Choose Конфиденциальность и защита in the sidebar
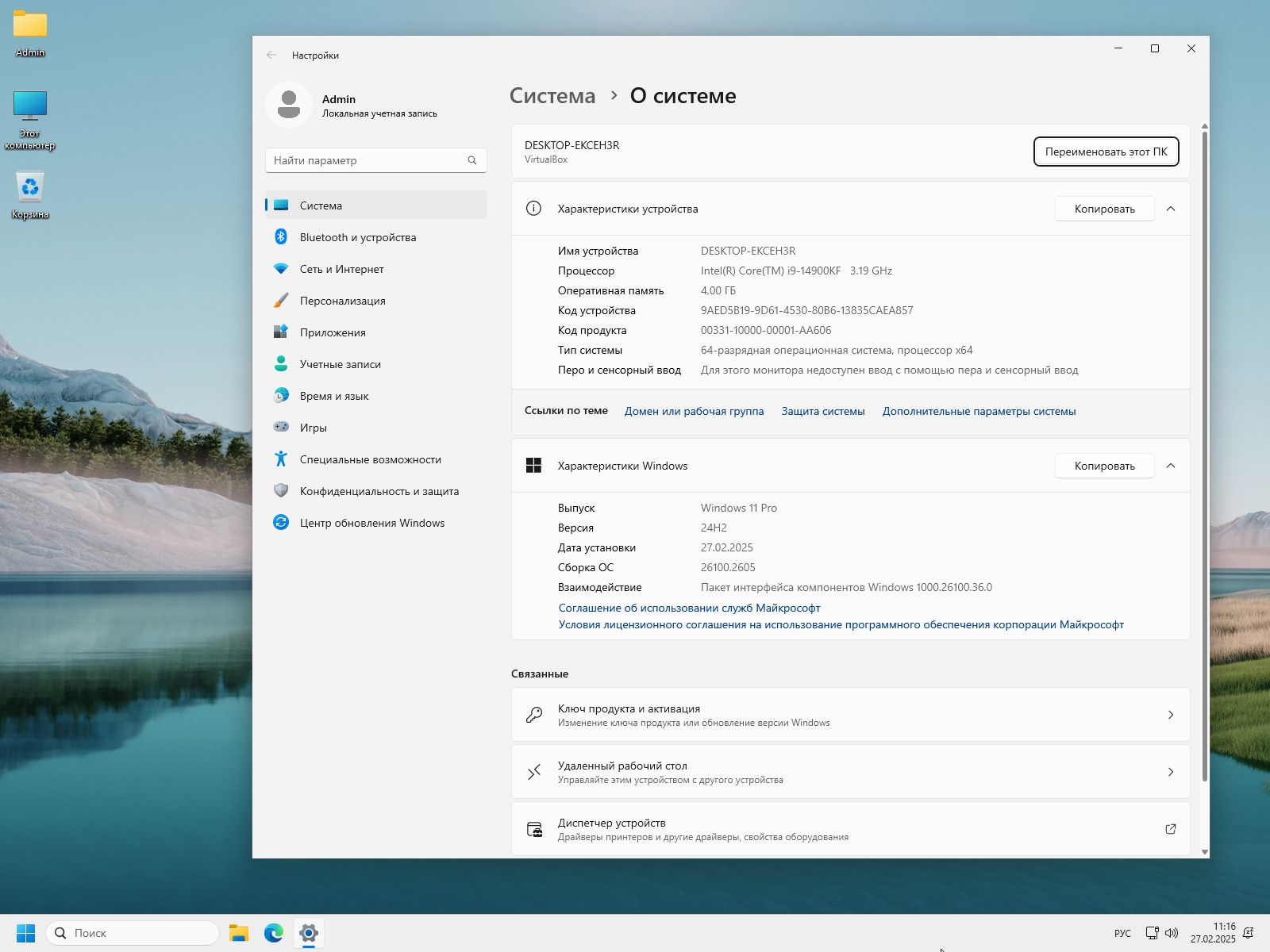This screenshot has height=952, width=1270. pos(376,491)
